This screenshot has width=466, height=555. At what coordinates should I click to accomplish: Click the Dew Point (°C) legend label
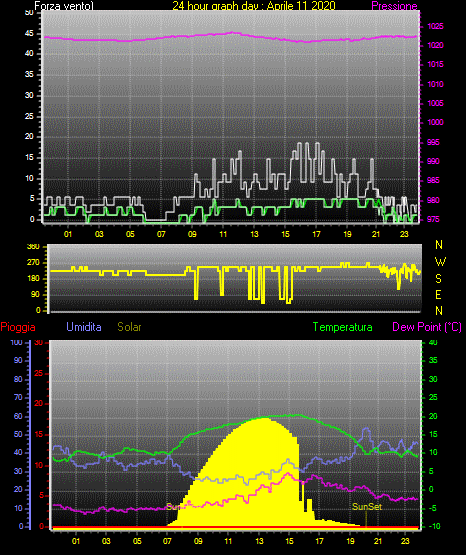coord(427,327)
